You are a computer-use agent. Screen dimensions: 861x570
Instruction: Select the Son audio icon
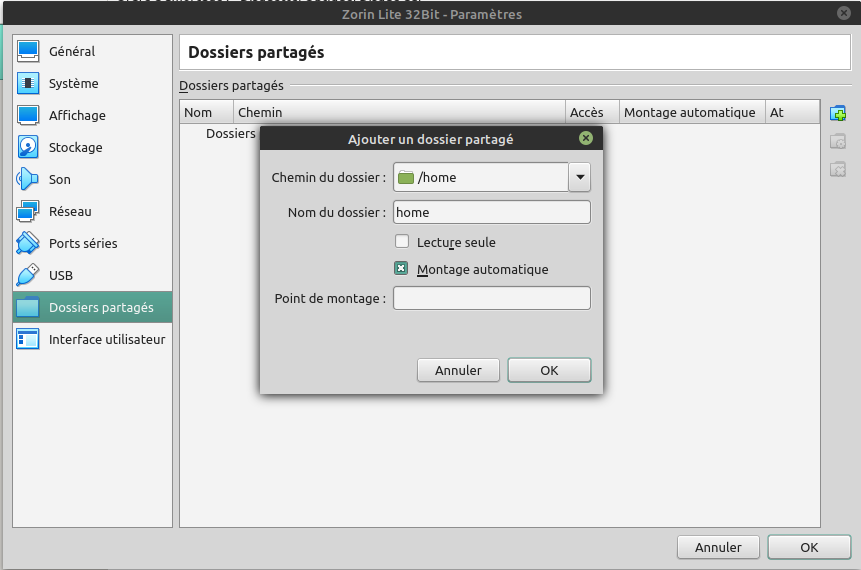pos(28,179)
